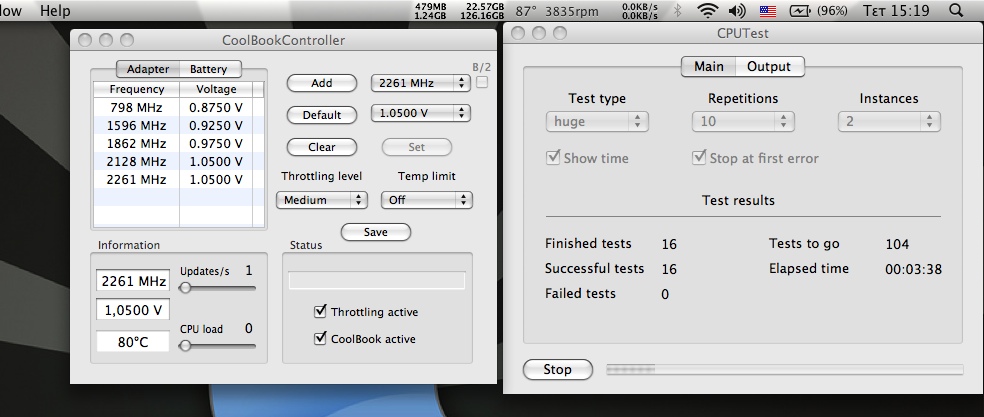984x417 pixels.
Task: Open the Temp limit Off dropdown
Action: 426,200
